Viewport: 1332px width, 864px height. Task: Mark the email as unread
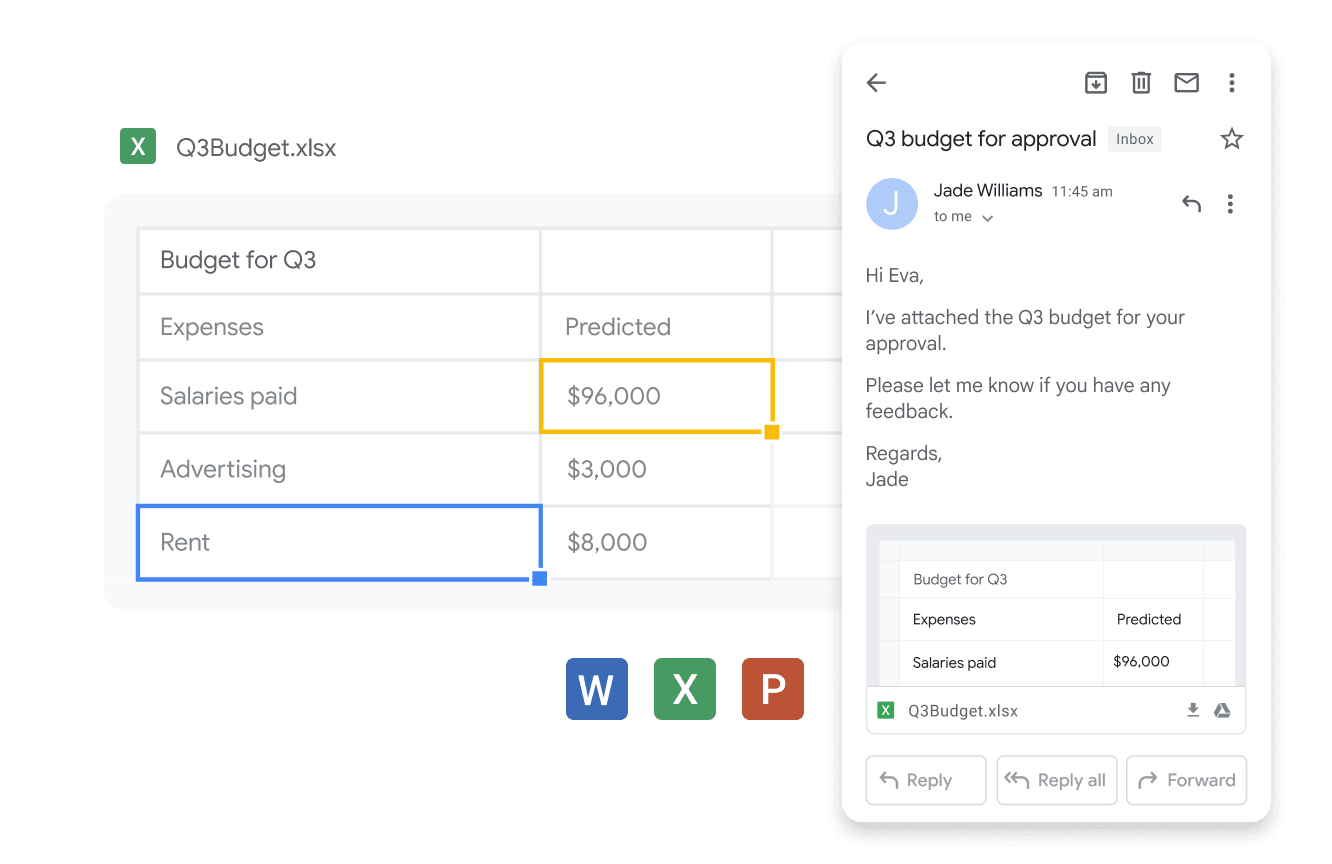click(x=1186, y=83)
